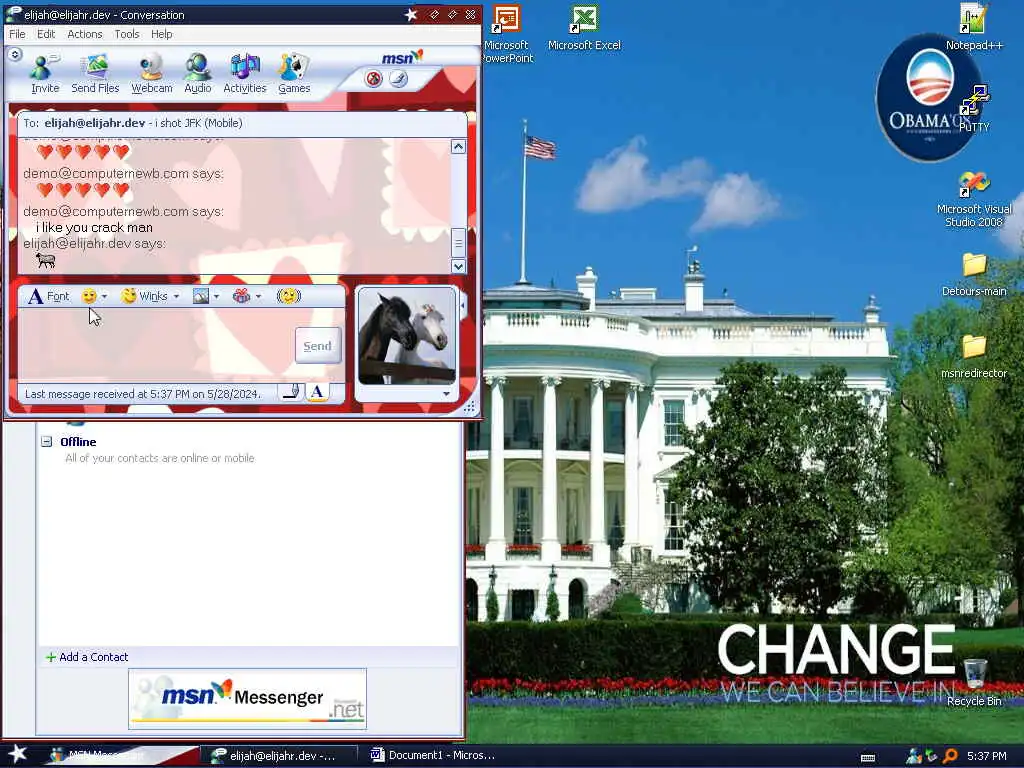The image size is (1024, 768).
Task: Open the Recycle Bin
Action: (974, 682)
